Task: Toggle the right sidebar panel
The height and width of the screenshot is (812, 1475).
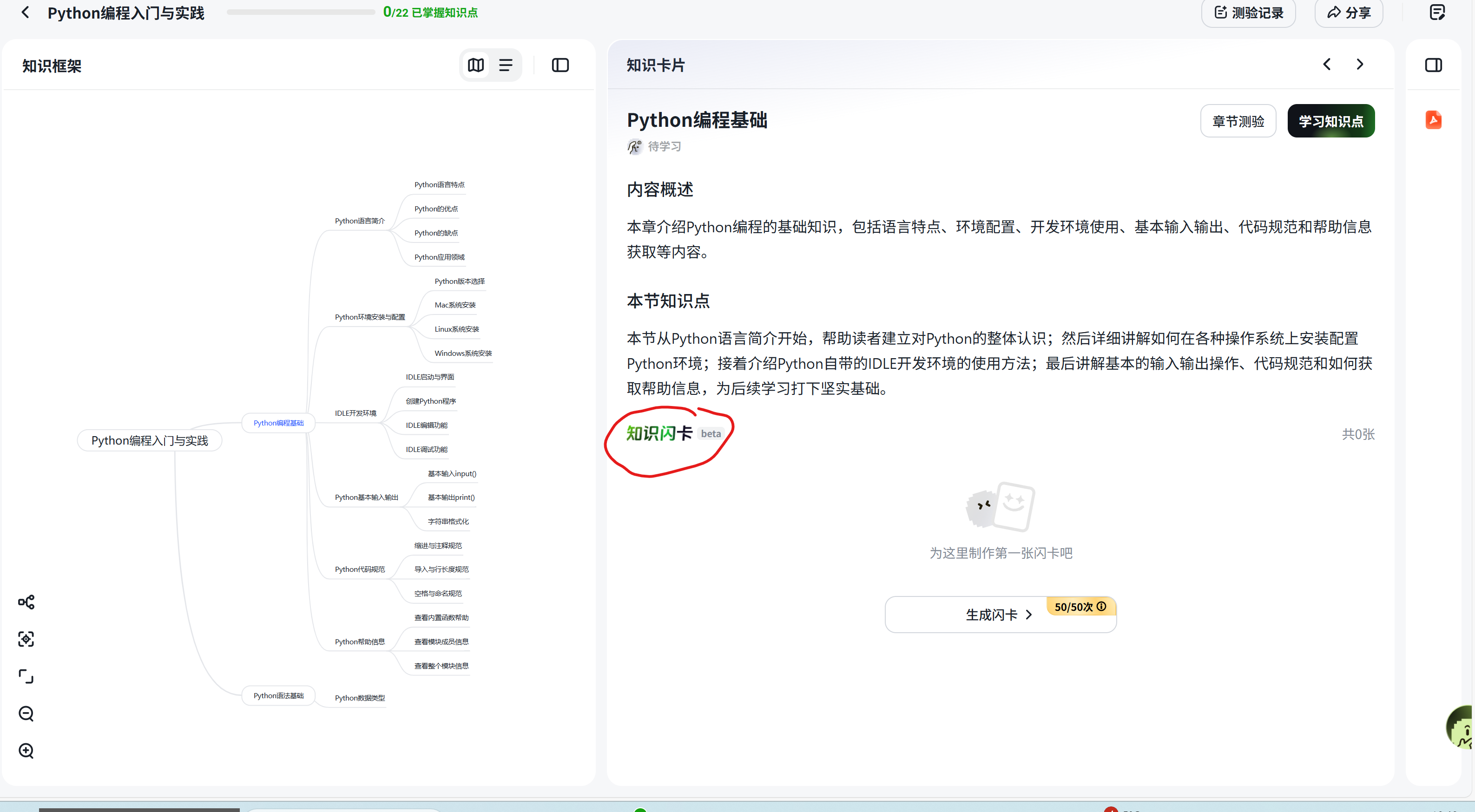Action: click(1433, 65)
